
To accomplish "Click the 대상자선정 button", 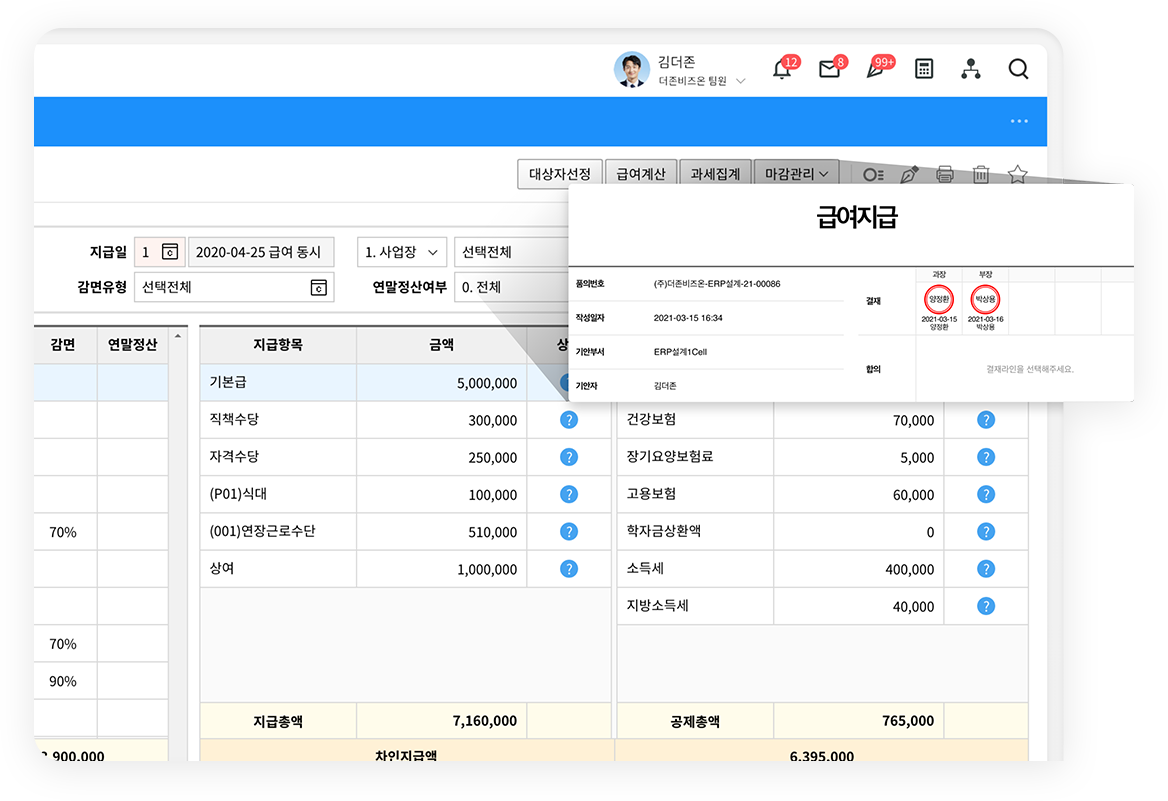I will point(559,174).
